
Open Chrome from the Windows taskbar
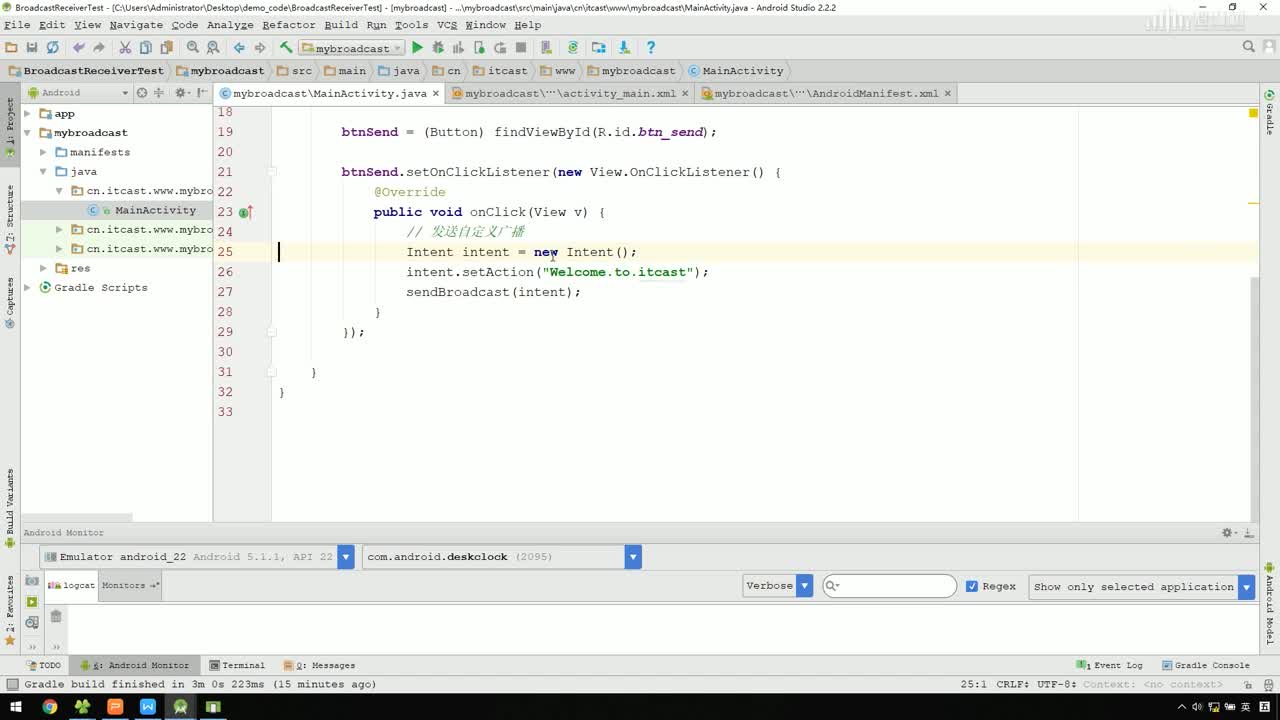tap(49, 707)
